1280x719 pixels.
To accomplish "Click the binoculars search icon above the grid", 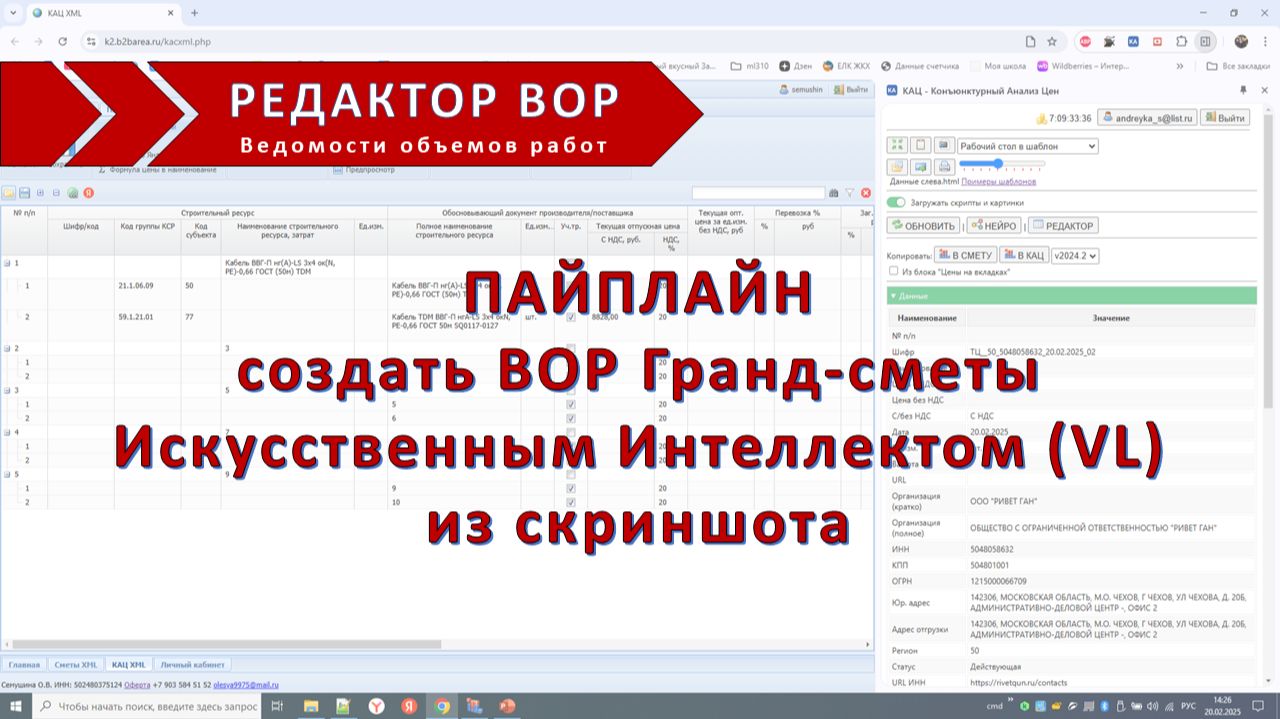I will [833, 193].
